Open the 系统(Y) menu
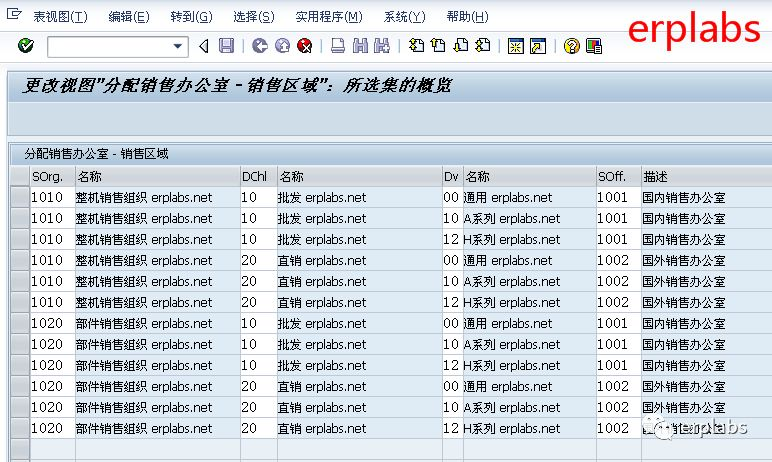The height and width of the screenshot is (462, 772). (404, 17)
